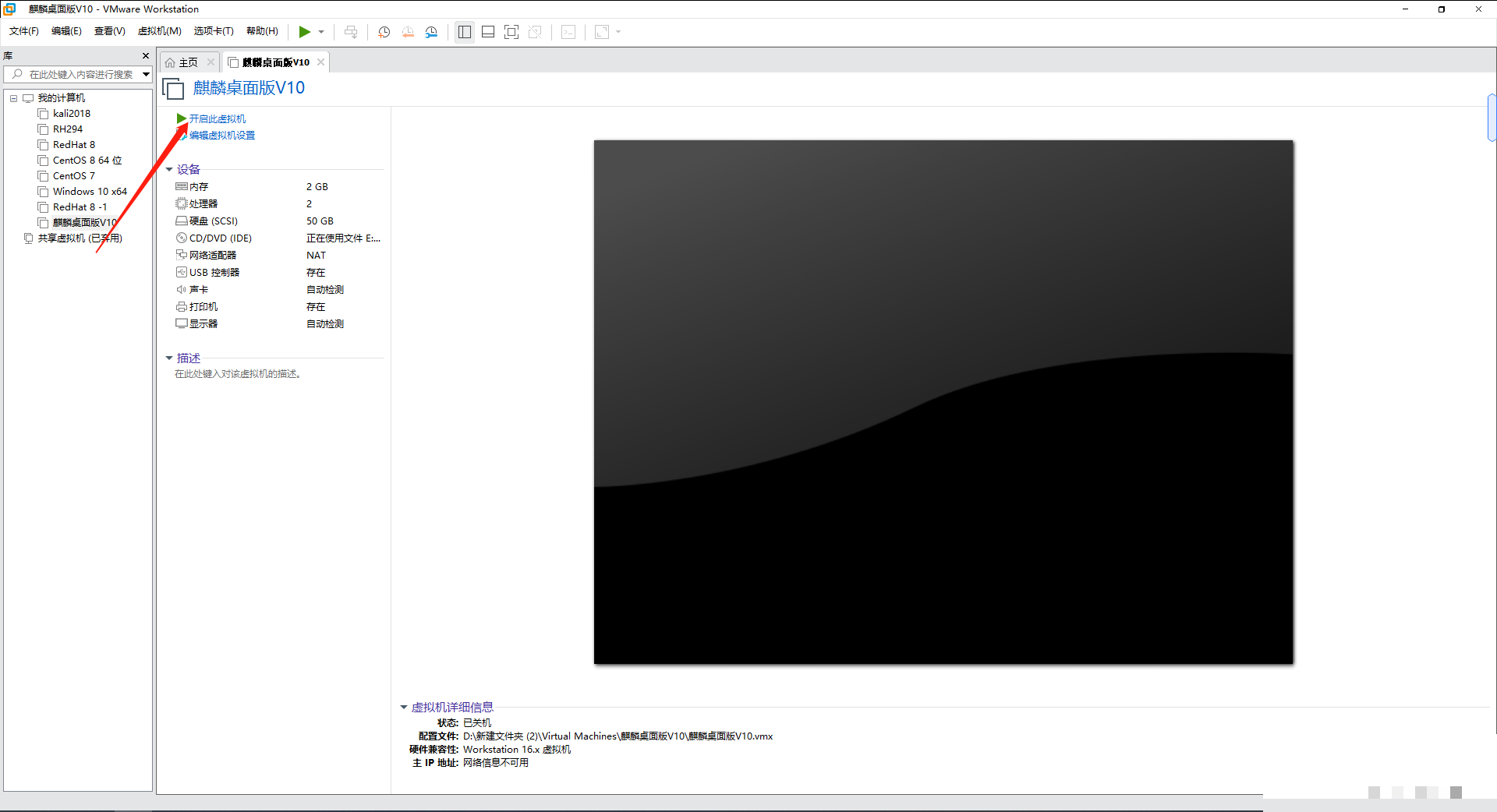Click the stretch guest display icon
The image size is (1497, 812).
(x=602, y=32)
